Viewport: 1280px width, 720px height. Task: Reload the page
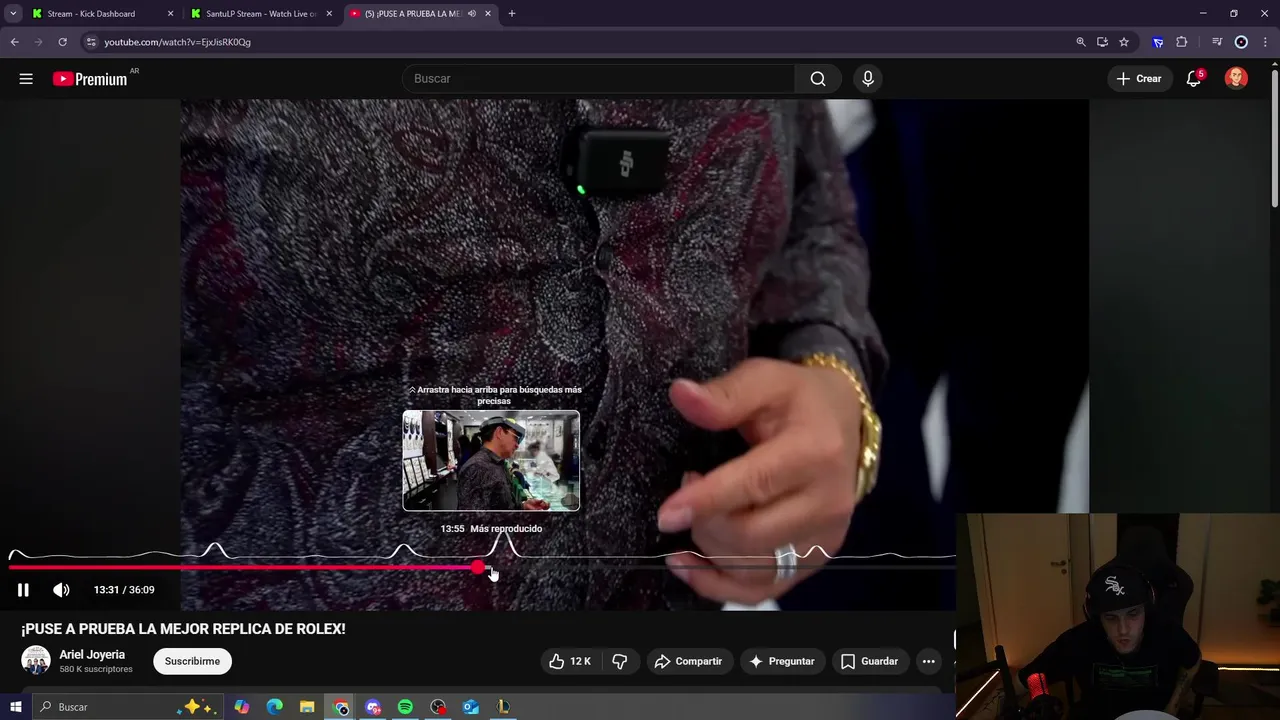click(62, 42)
